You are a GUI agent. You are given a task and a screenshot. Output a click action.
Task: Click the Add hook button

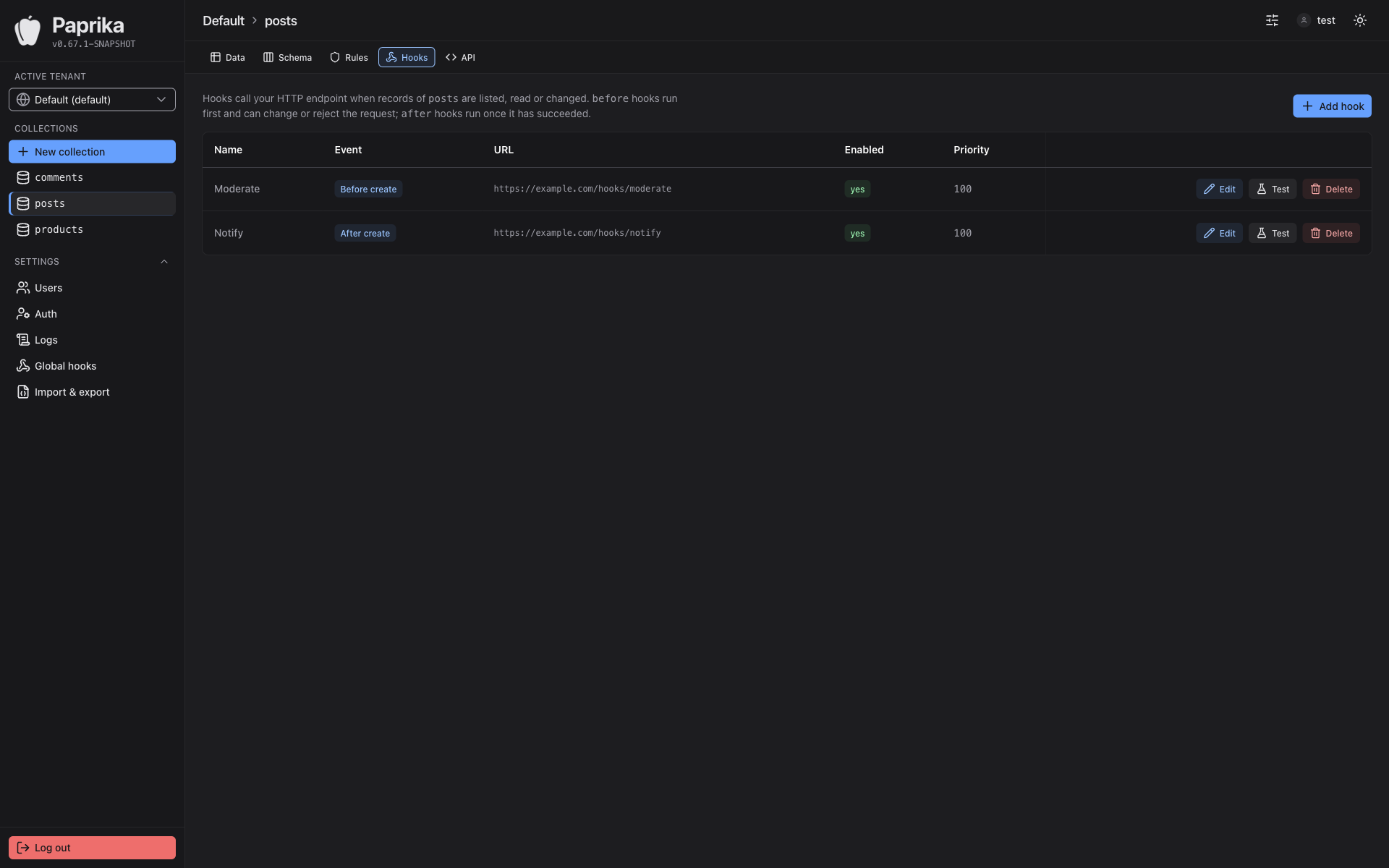coord(1332,106)
